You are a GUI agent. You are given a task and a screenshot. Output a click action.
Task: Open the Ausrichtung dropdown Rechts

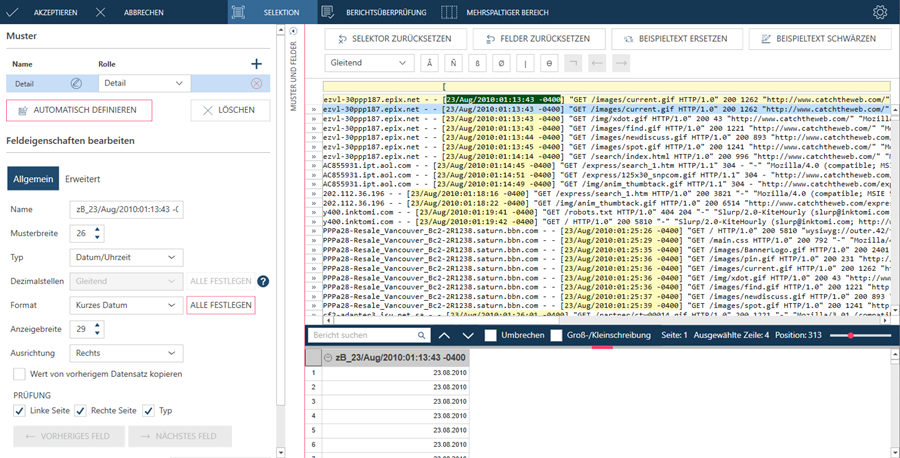(126, 353)
